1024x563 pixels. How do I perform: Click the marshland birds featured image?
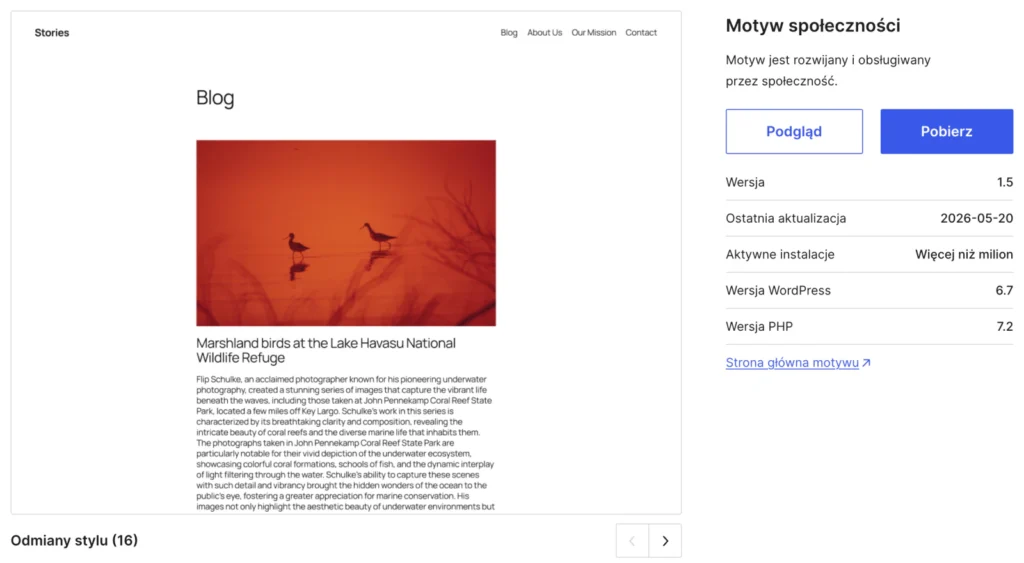click(x=345, y=233)
